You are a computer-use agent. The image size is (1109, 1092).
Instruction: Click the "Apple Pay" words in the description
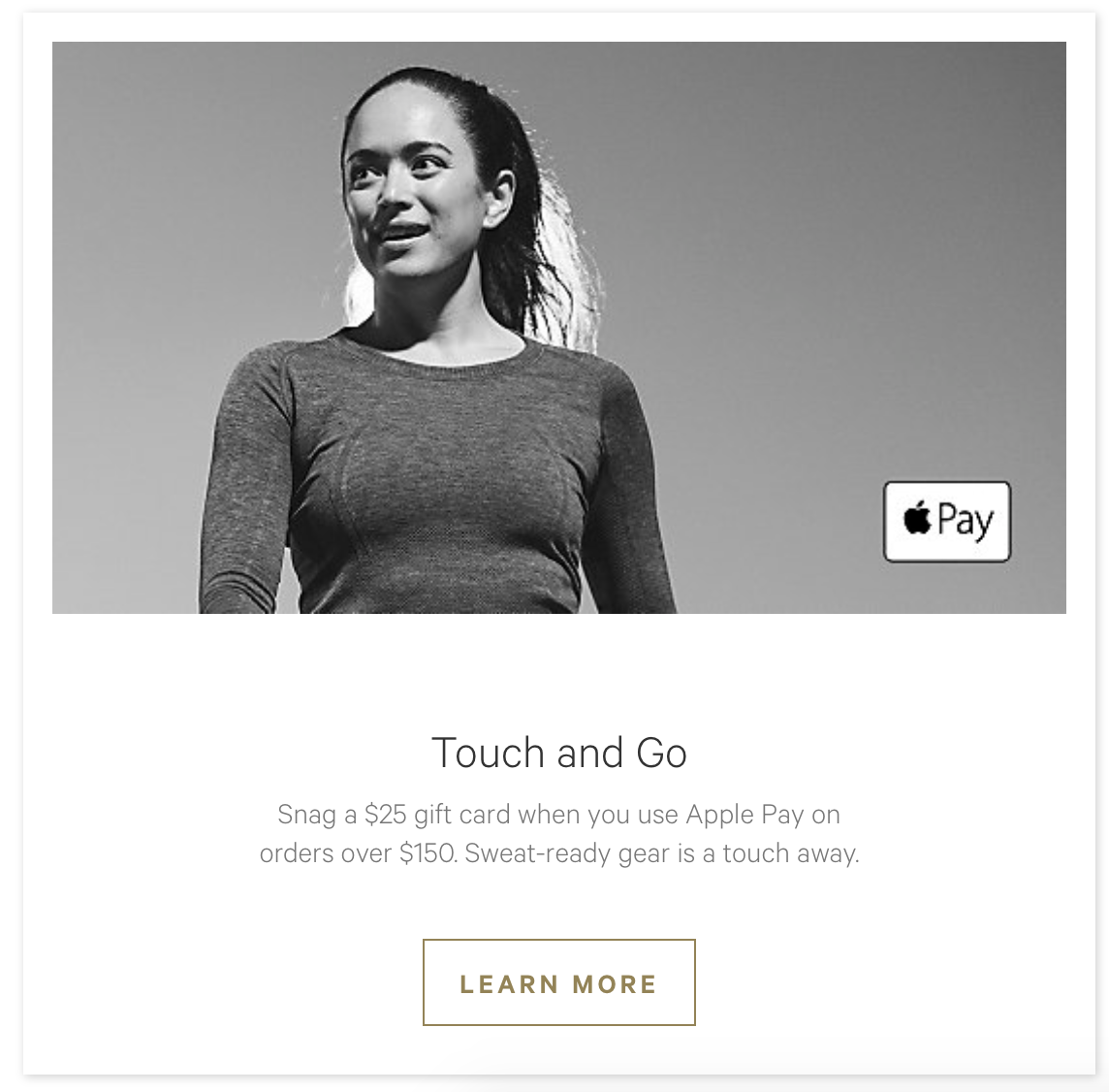point(745,816)
